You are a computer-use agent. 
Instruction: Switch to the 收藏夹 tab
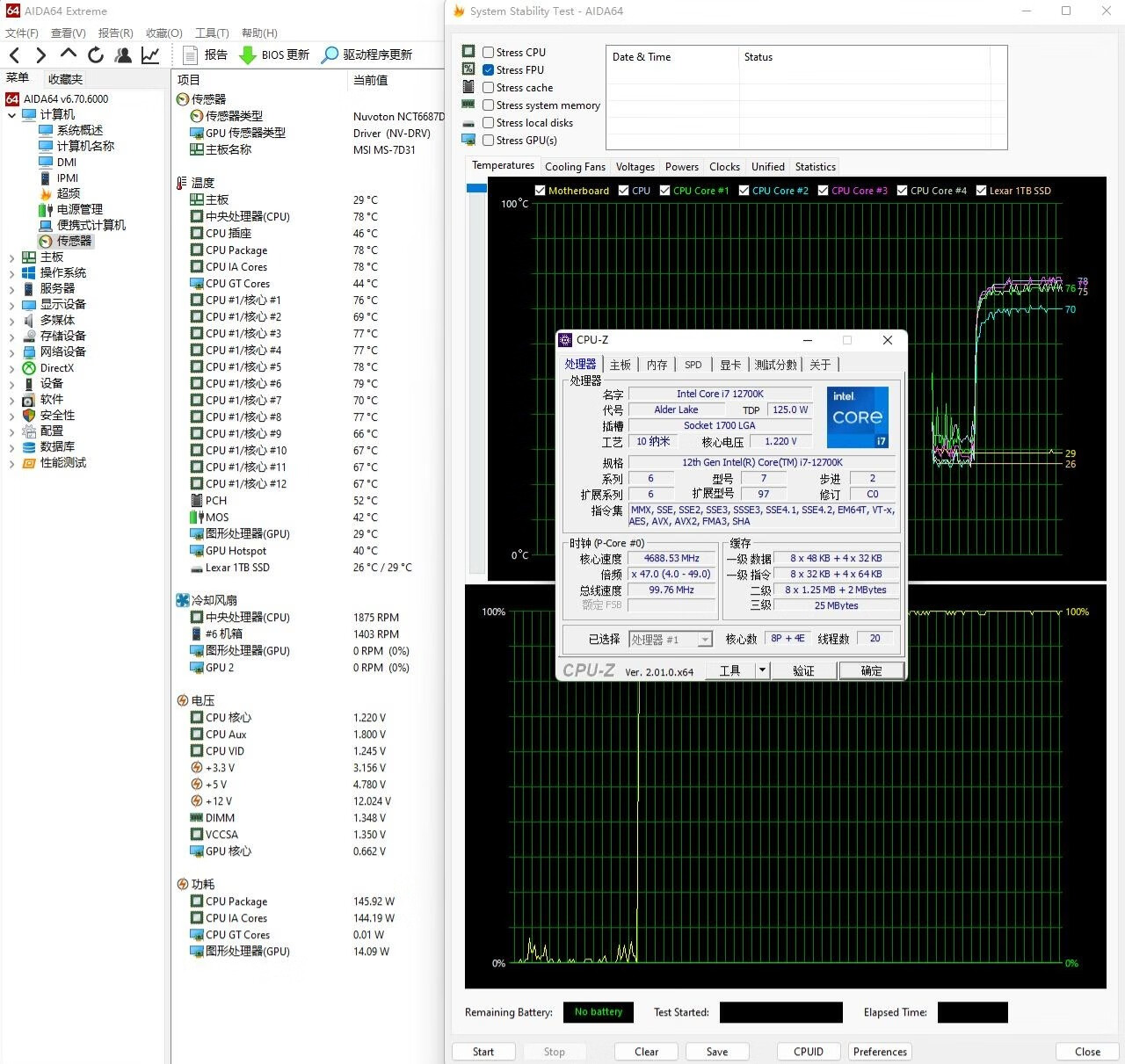(x=65, y=79)
